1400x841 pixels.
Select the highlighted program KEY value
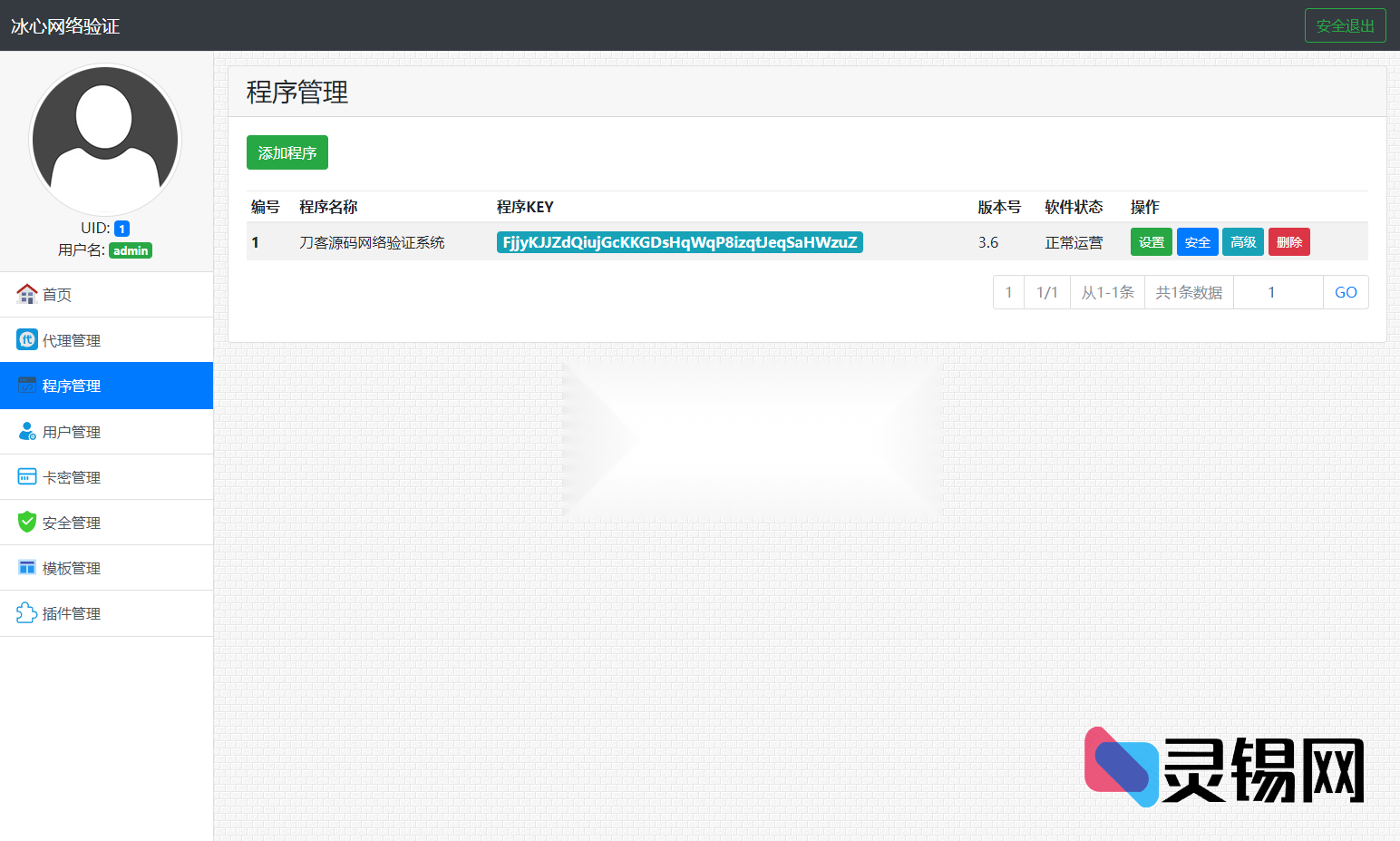coord(678,242)
